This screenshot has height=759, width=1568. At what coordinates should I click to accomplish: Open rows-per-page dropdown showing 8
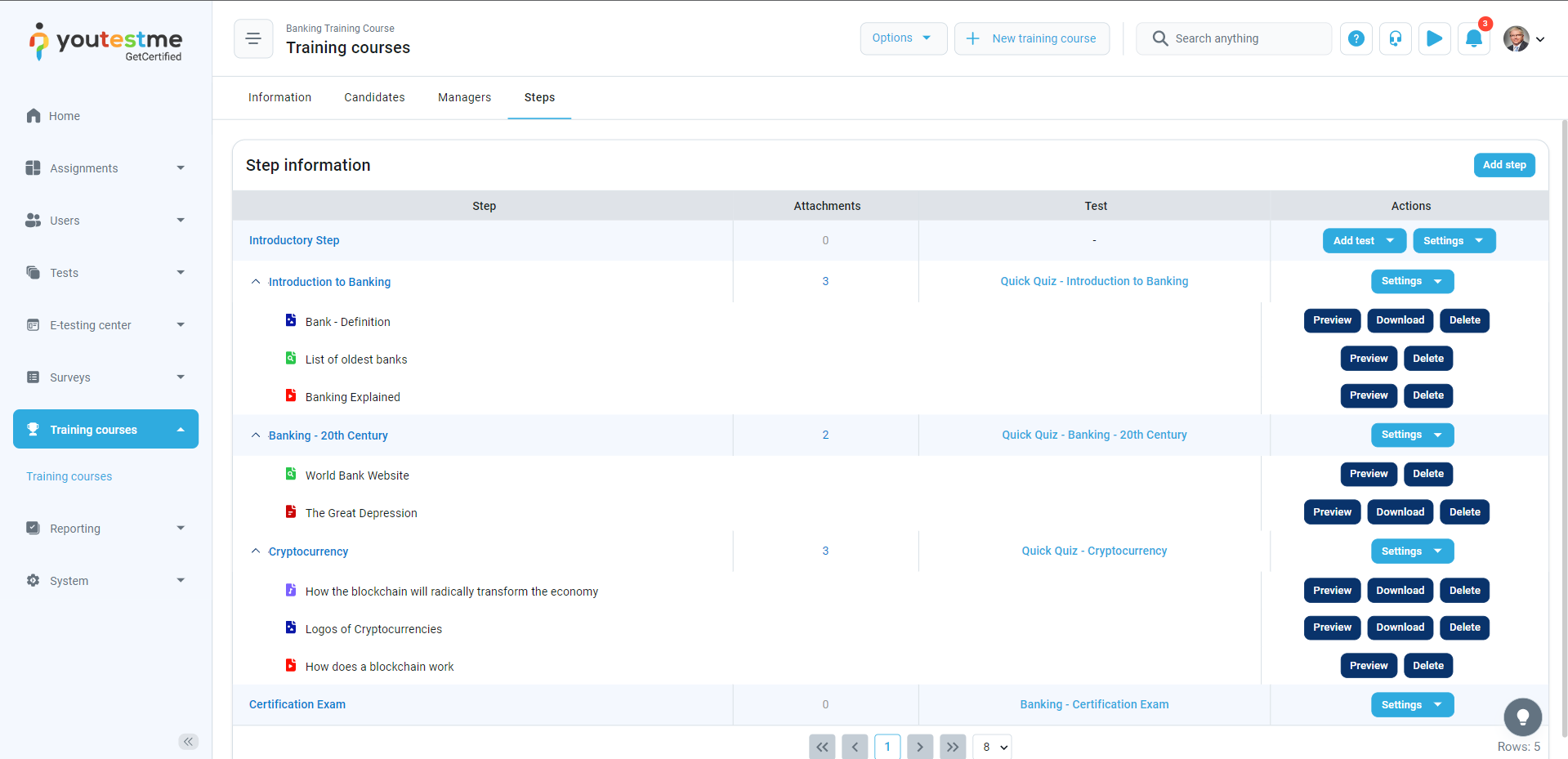point(992,747)
